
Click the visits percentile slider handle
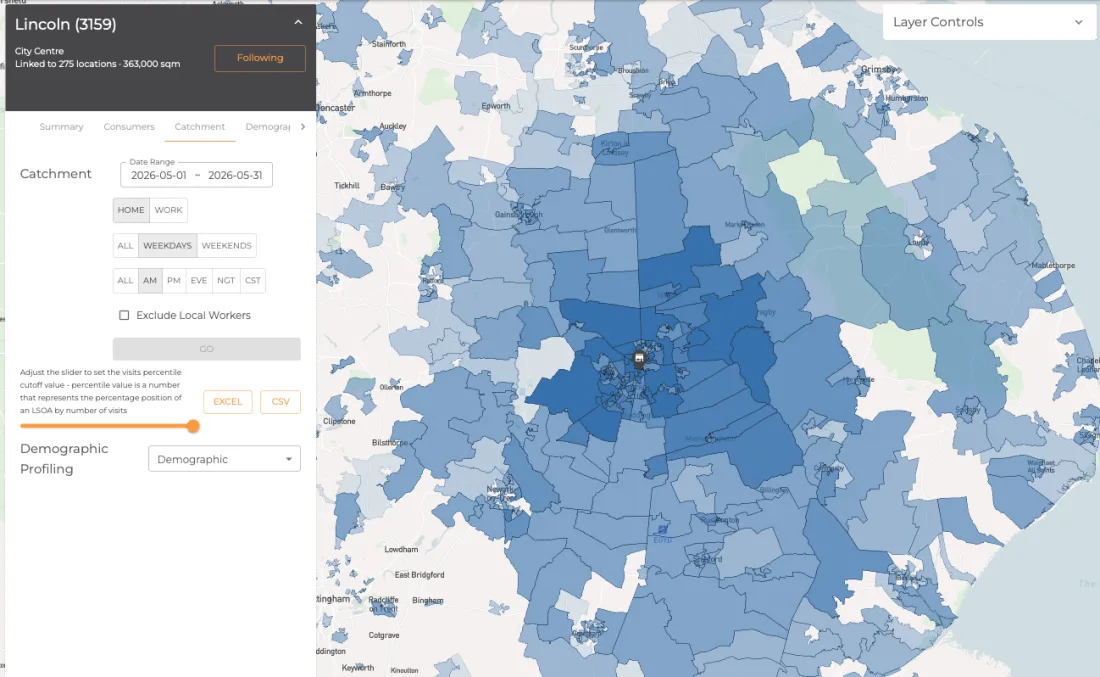(x=193, y=427)
